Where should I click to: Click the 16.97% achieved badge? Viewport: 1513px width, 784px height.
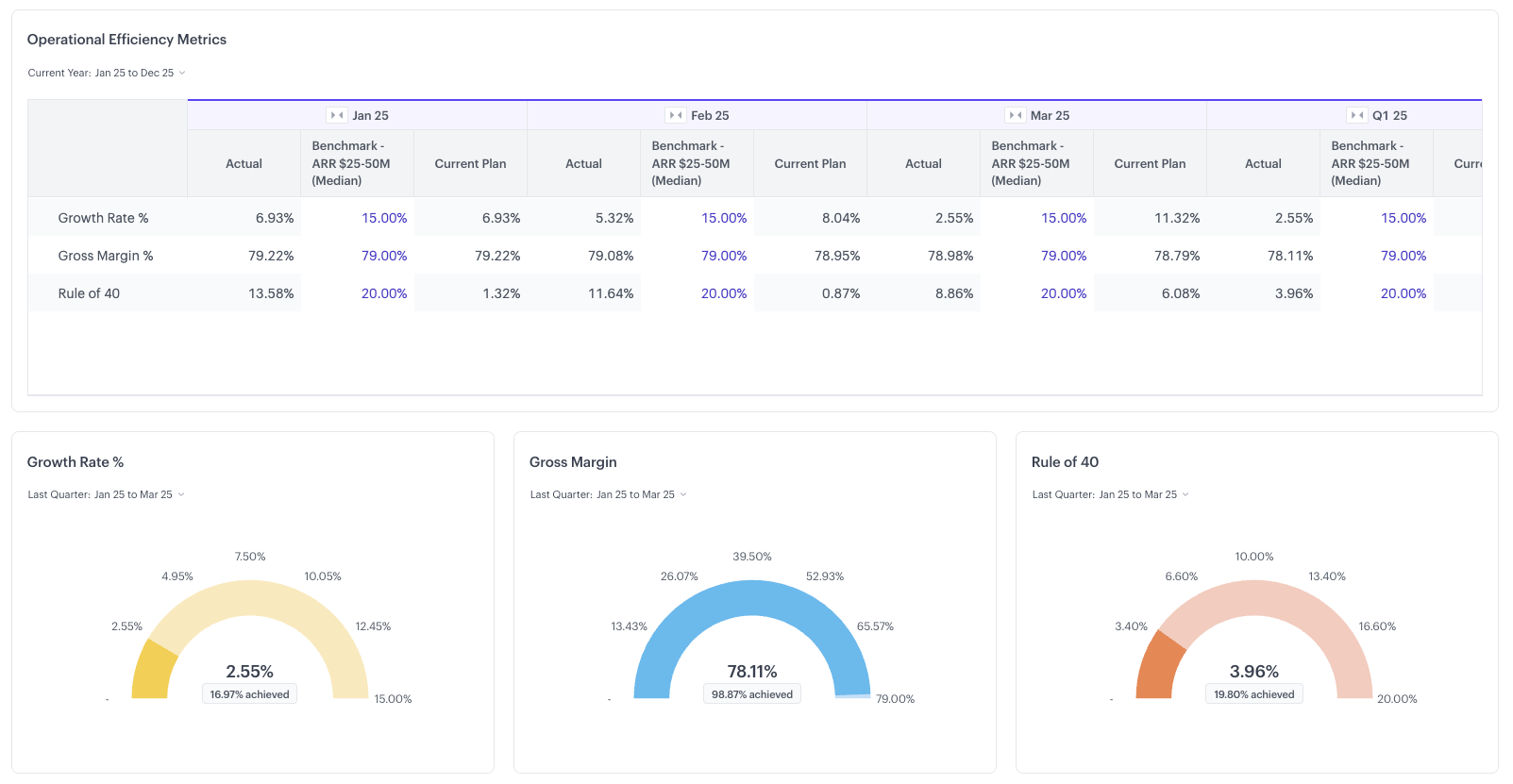(250, 694)
